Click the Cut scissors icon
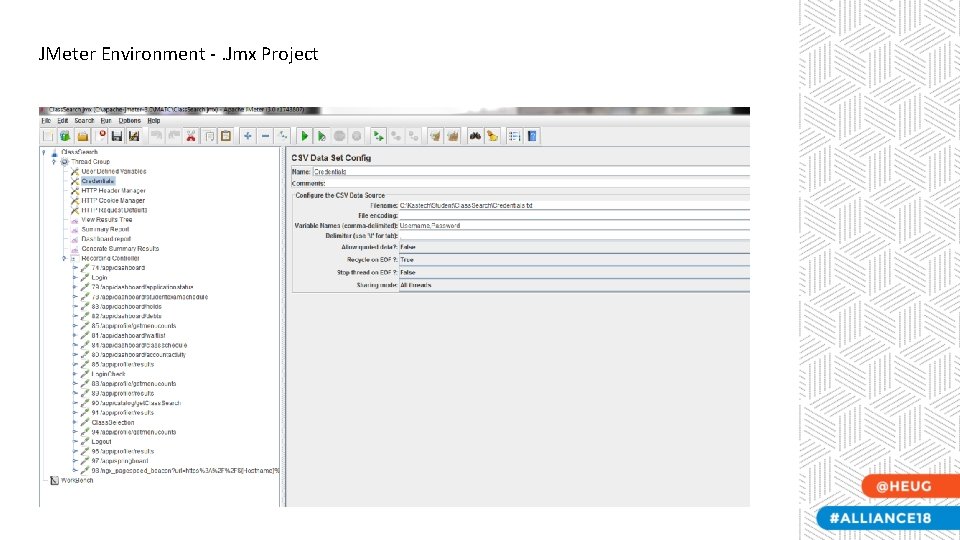Viewport: 960px width, 540px height. 191,136
